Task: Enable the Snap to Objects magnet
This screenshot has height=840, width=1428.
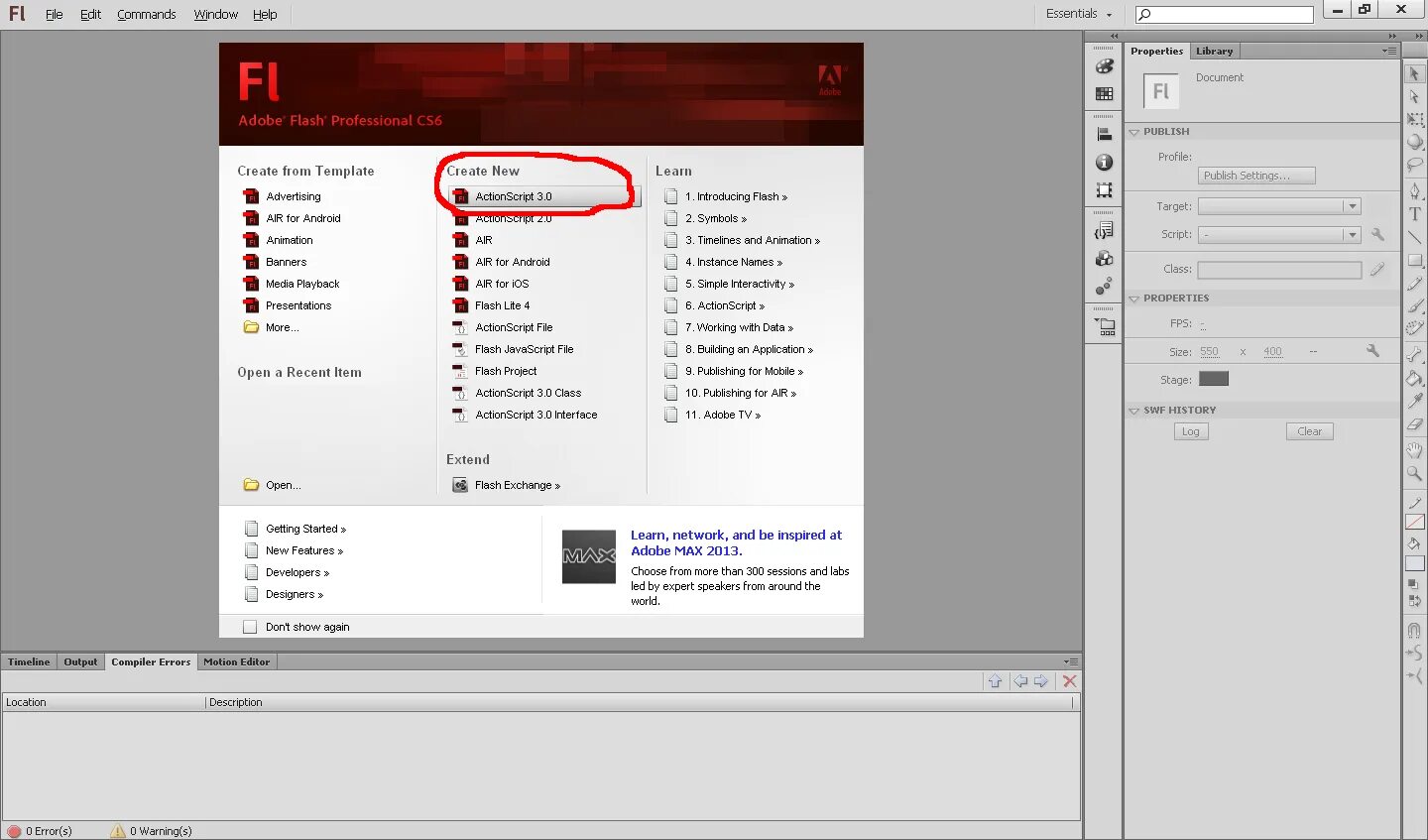Action: (x=1415, y=630)
